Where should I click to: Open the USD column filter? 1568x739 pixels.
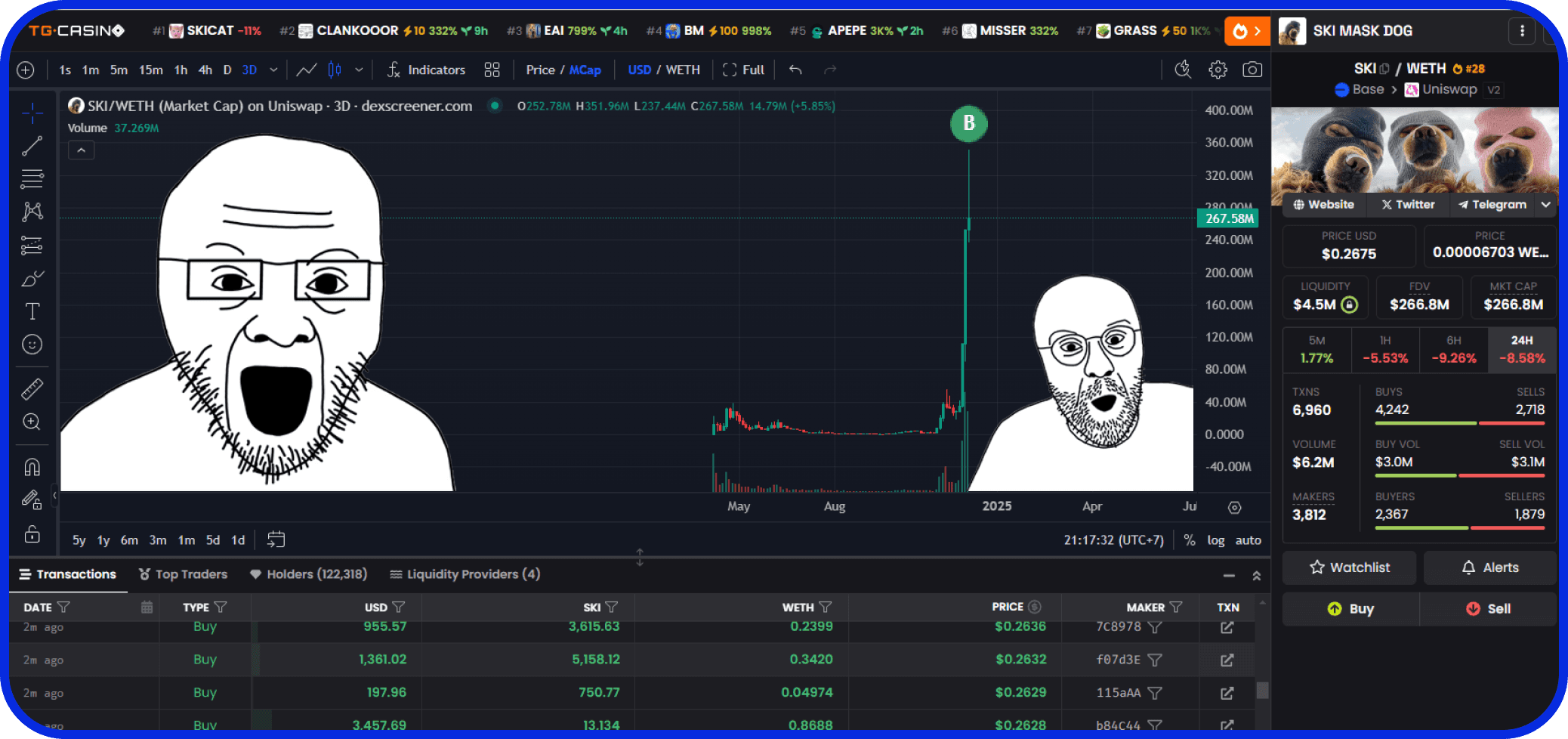(x=399, y=608)
